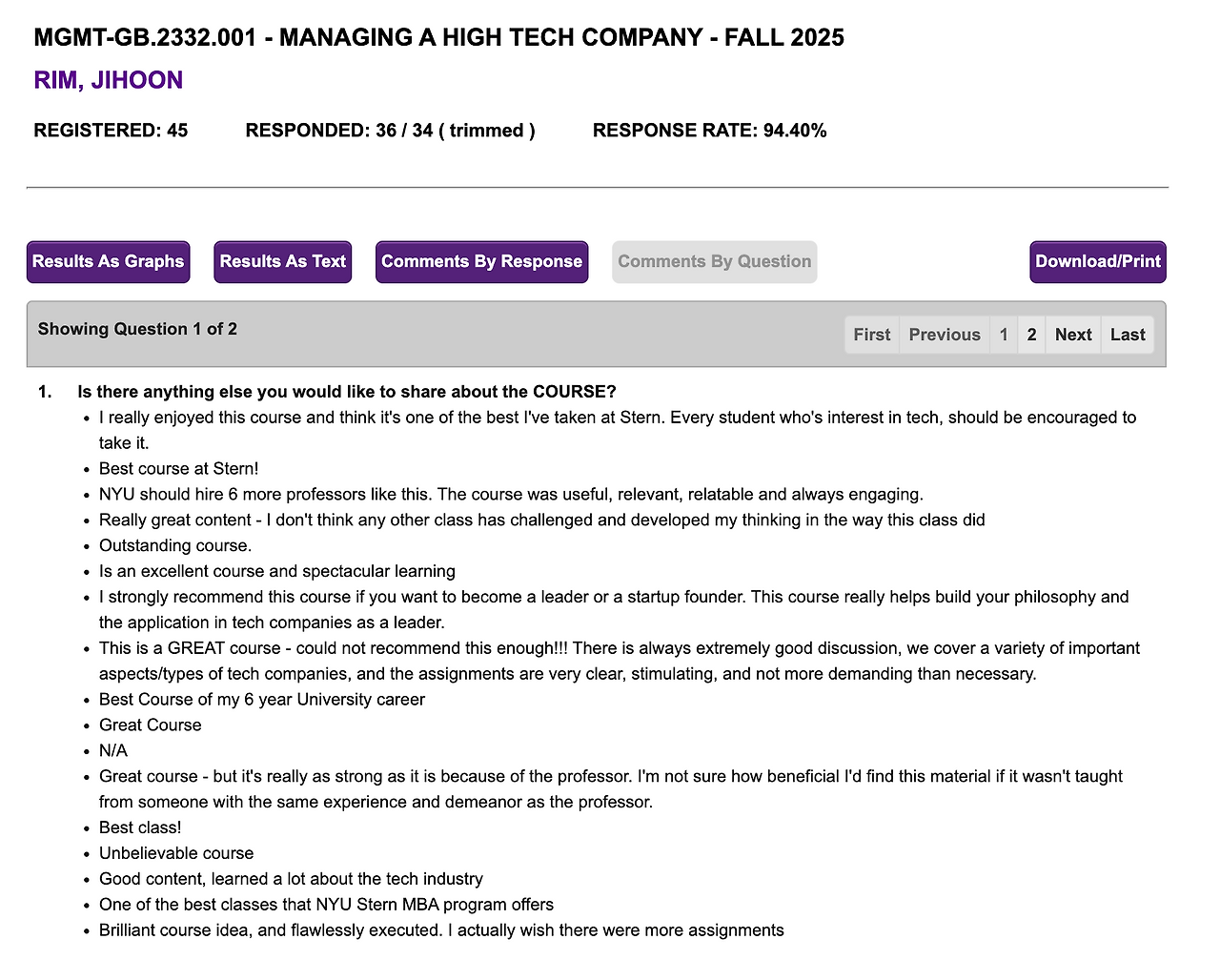Viewport: 1220px width, 980px height.
Task: Click the Showing Question 1 of 2 header
Action: tap(137, 329)
